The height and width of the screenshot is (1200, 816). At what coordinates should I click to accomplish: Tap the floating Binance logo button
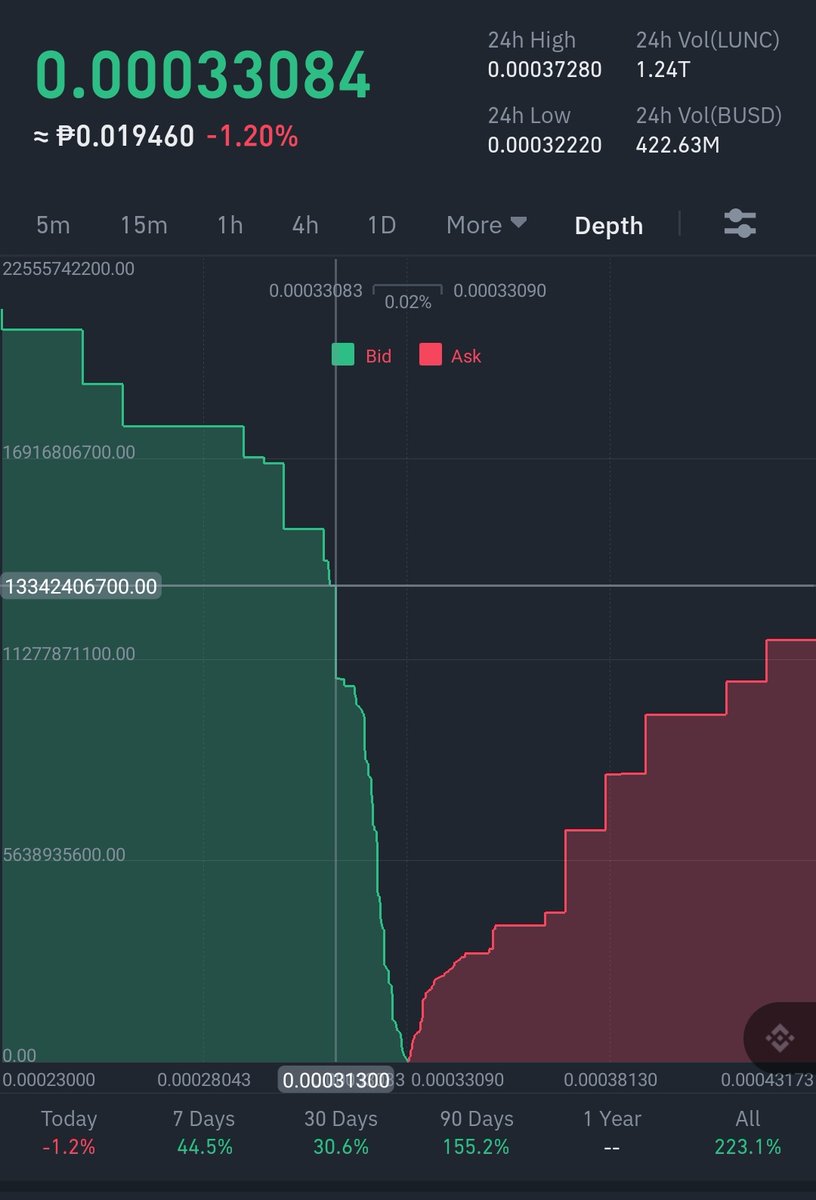(780, 1038)
